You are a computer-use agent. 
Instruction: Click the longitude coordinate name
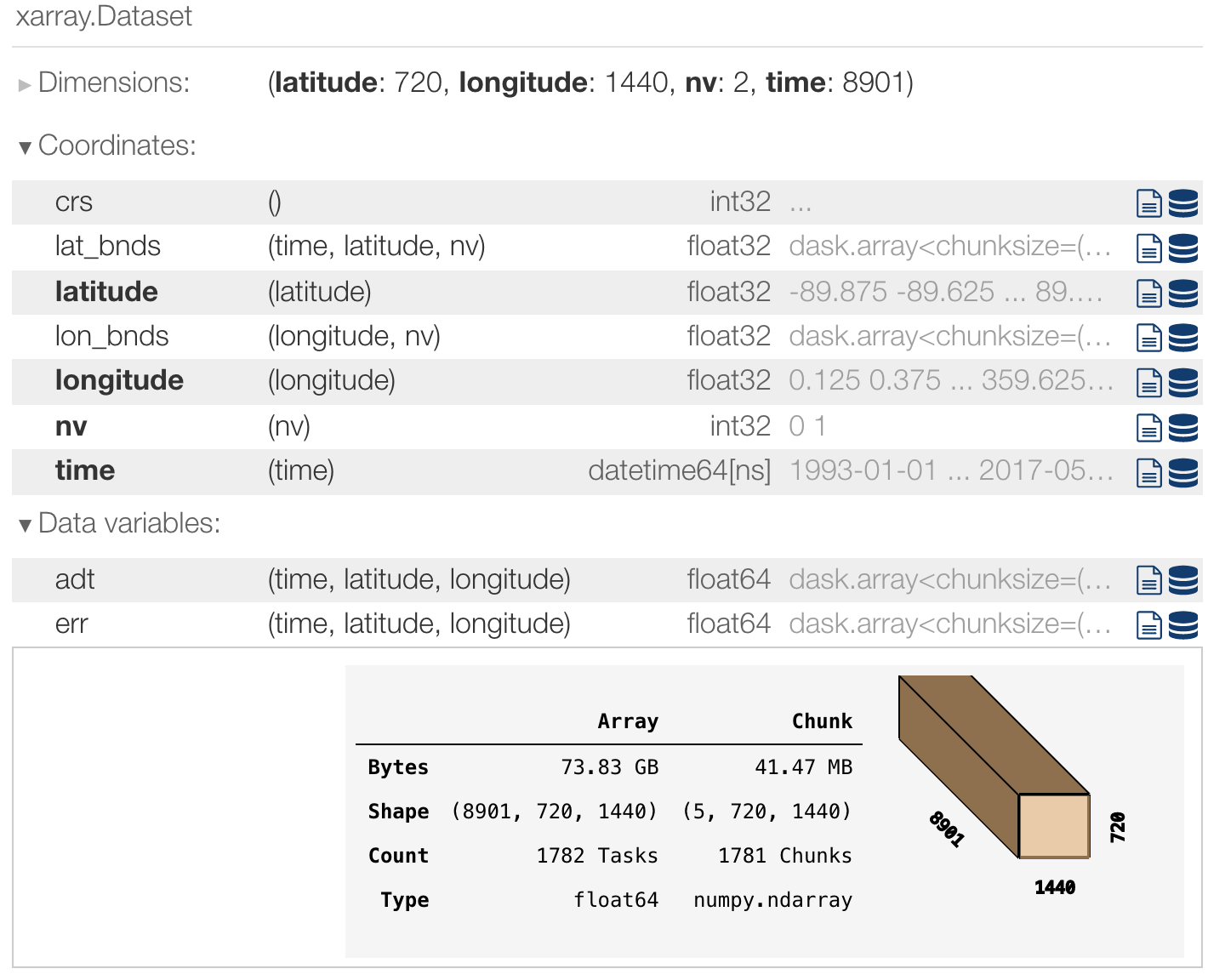point(119,381)
